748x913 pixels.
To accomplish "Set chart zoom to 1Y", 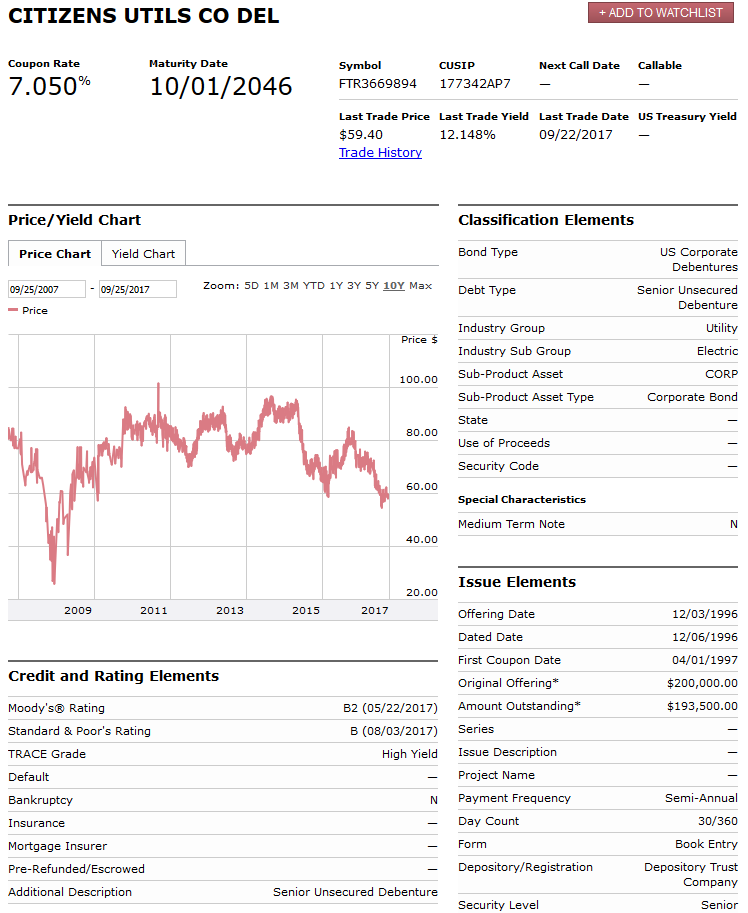I will point(336,286).
